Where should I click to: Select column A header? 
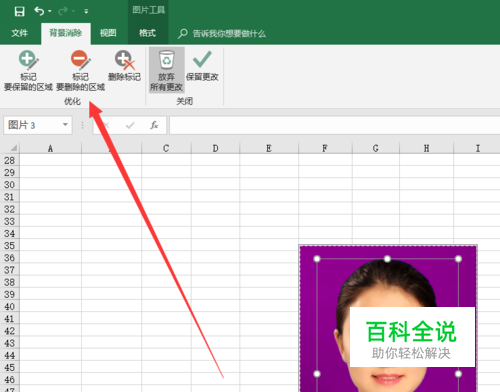point(50,148)
